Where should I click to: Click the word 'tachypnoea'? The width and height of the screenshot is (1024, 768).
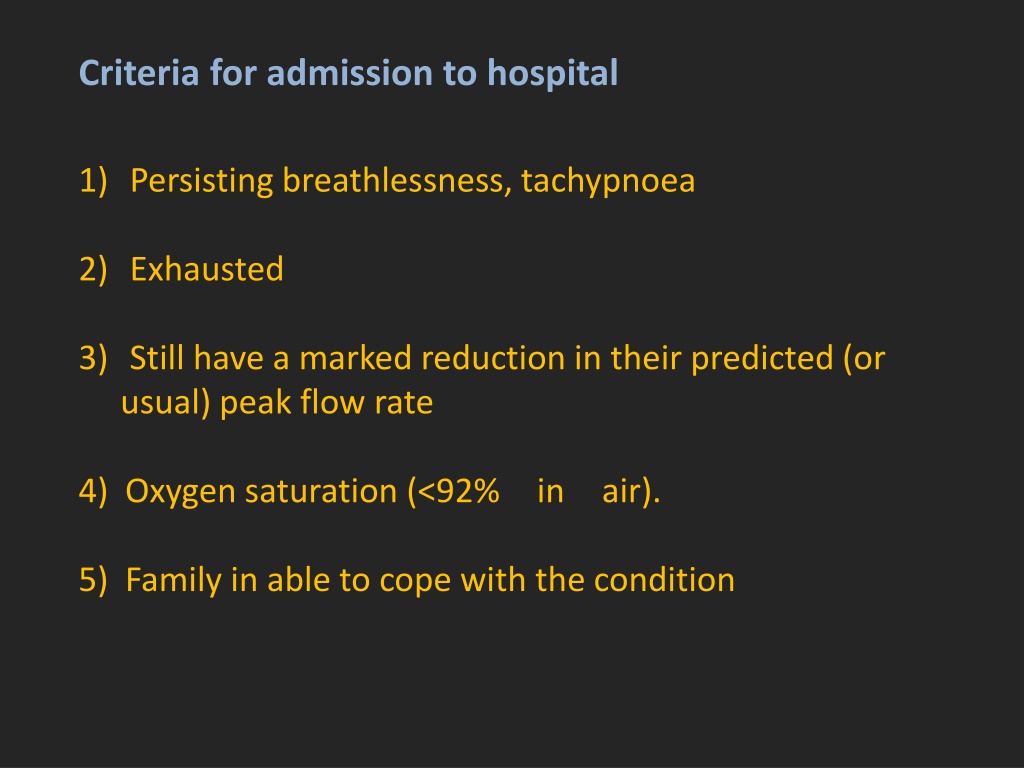608,182
